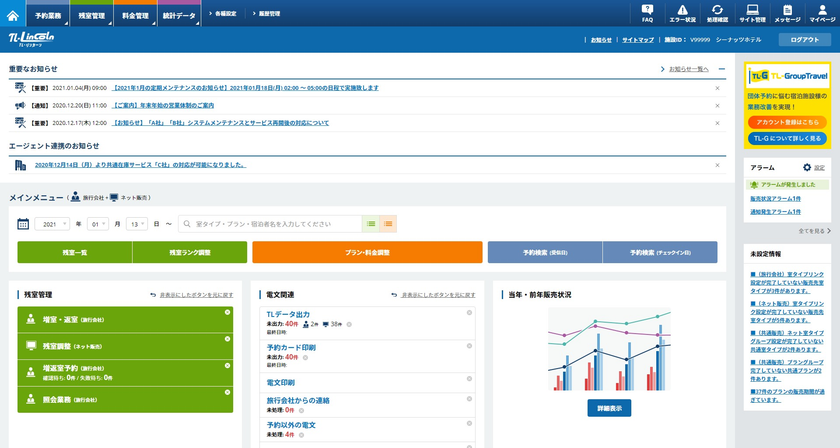Open the サイト管理 laptop icon
840x448 pixels.
pyautogui.click(x=752, y=13)
